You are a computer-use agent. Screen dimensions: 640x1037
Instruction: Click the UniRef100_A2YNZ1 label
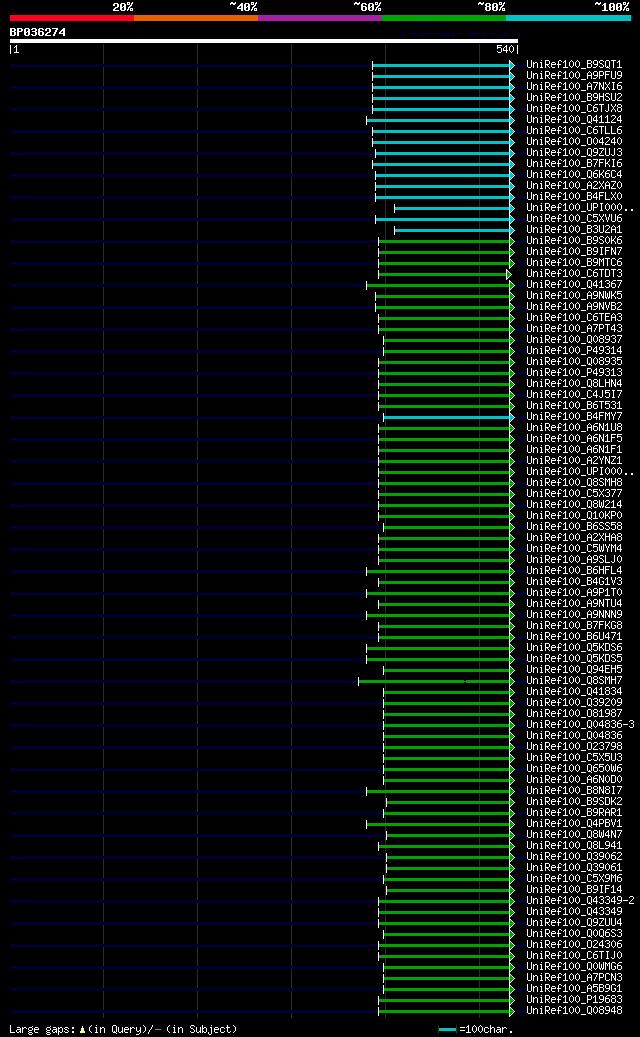click(574, 460)
